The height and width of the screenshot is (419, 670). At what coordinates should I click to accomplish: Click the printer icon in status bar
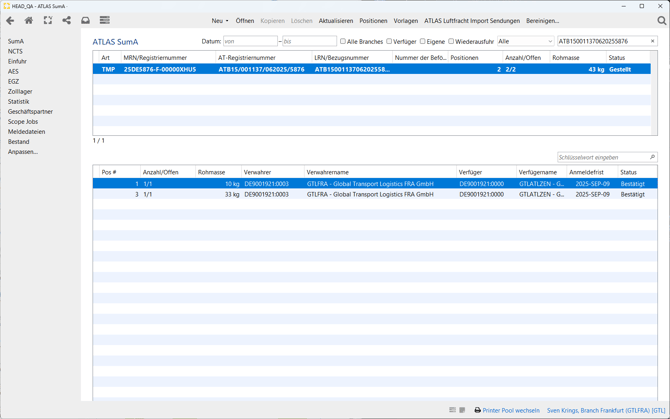click(478, 410)
